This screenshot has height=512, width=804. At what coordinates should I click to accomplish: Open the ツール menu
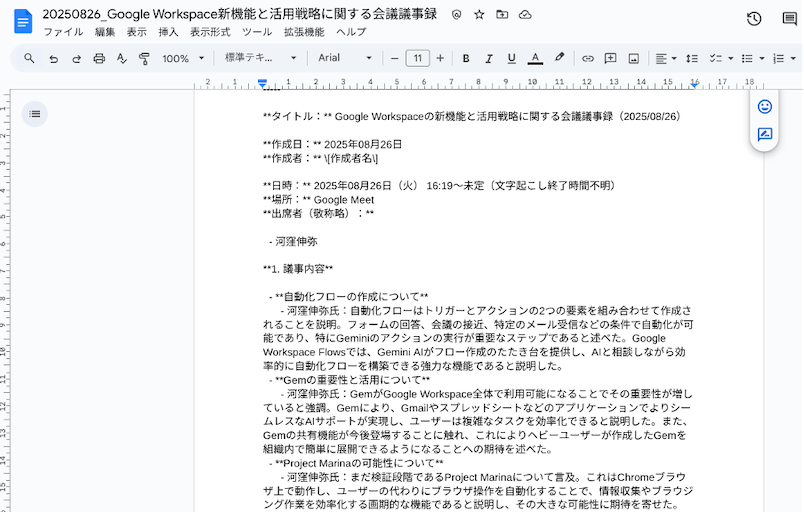257,32
